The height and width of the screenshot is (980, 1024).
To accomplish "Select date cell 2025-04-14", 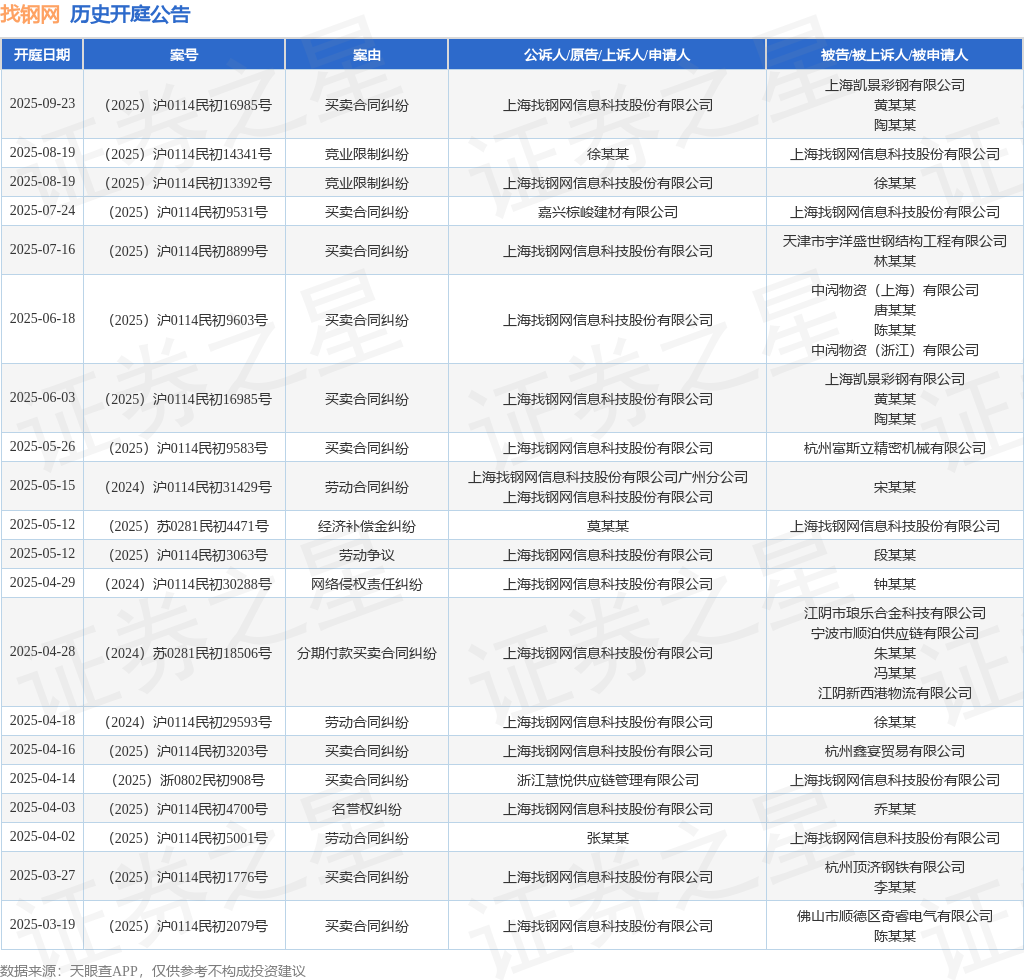I will (x=42, y=779).
